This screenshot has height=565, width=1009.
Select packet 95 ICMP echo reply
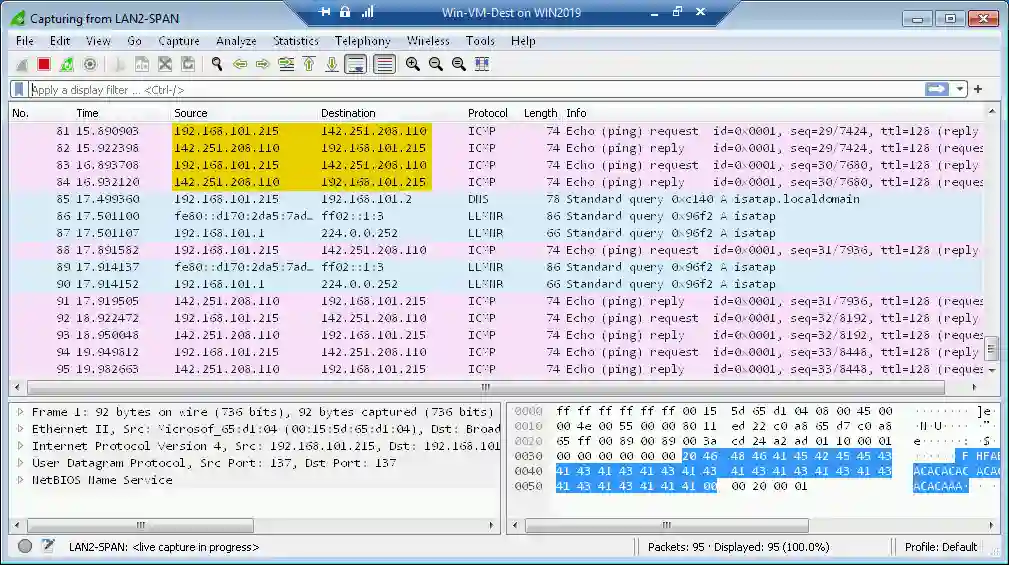tap(496, 369)
